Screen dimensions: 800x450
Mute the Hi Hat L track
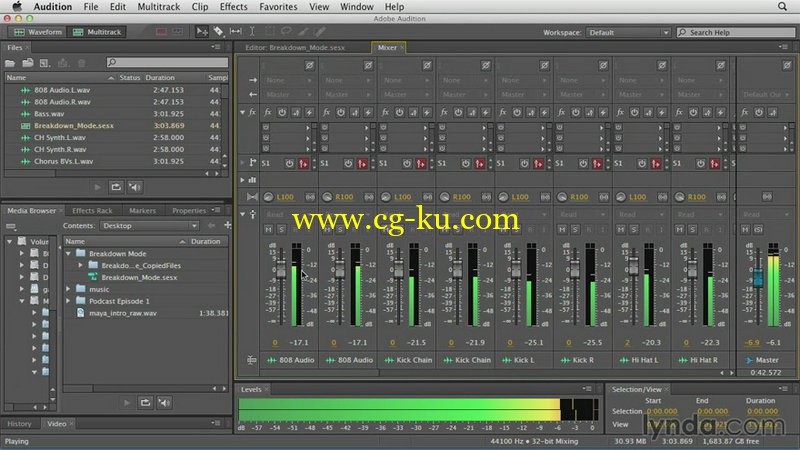[621, 230]
